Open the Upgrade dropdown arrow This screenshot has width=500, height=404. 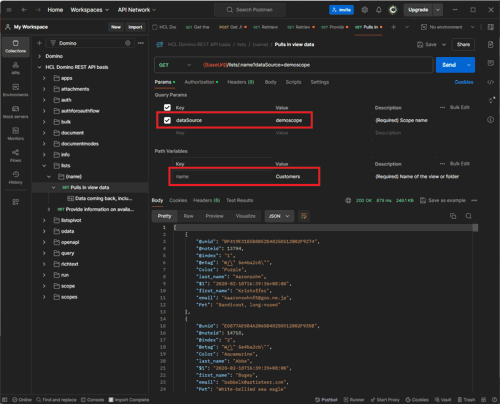click(438, 10)
